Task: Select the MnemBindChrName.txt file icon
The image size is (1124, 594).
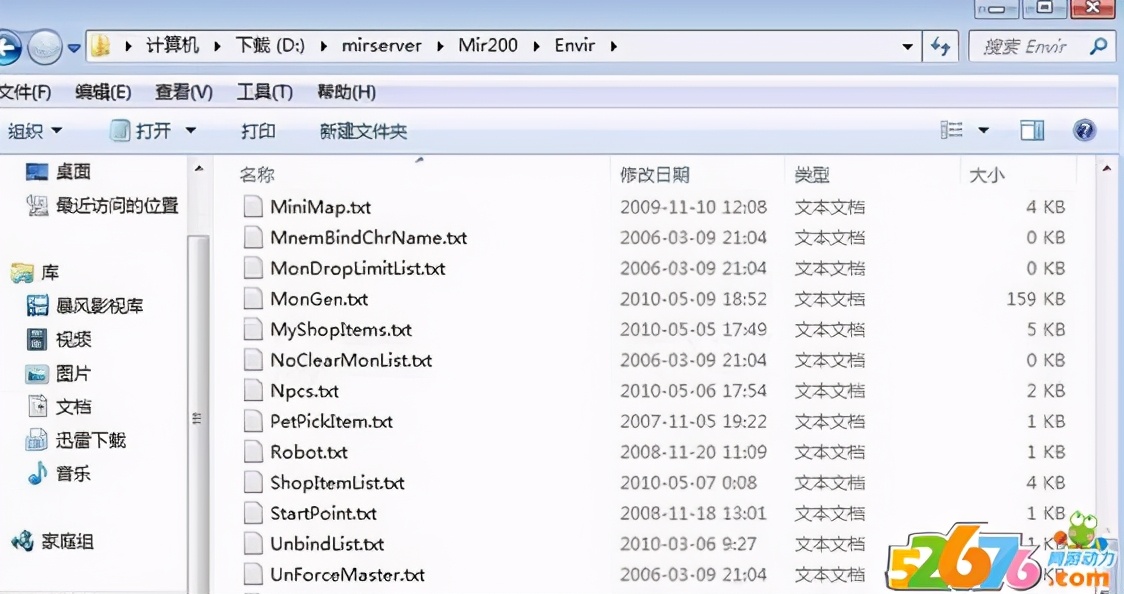Action: point(253,238)
